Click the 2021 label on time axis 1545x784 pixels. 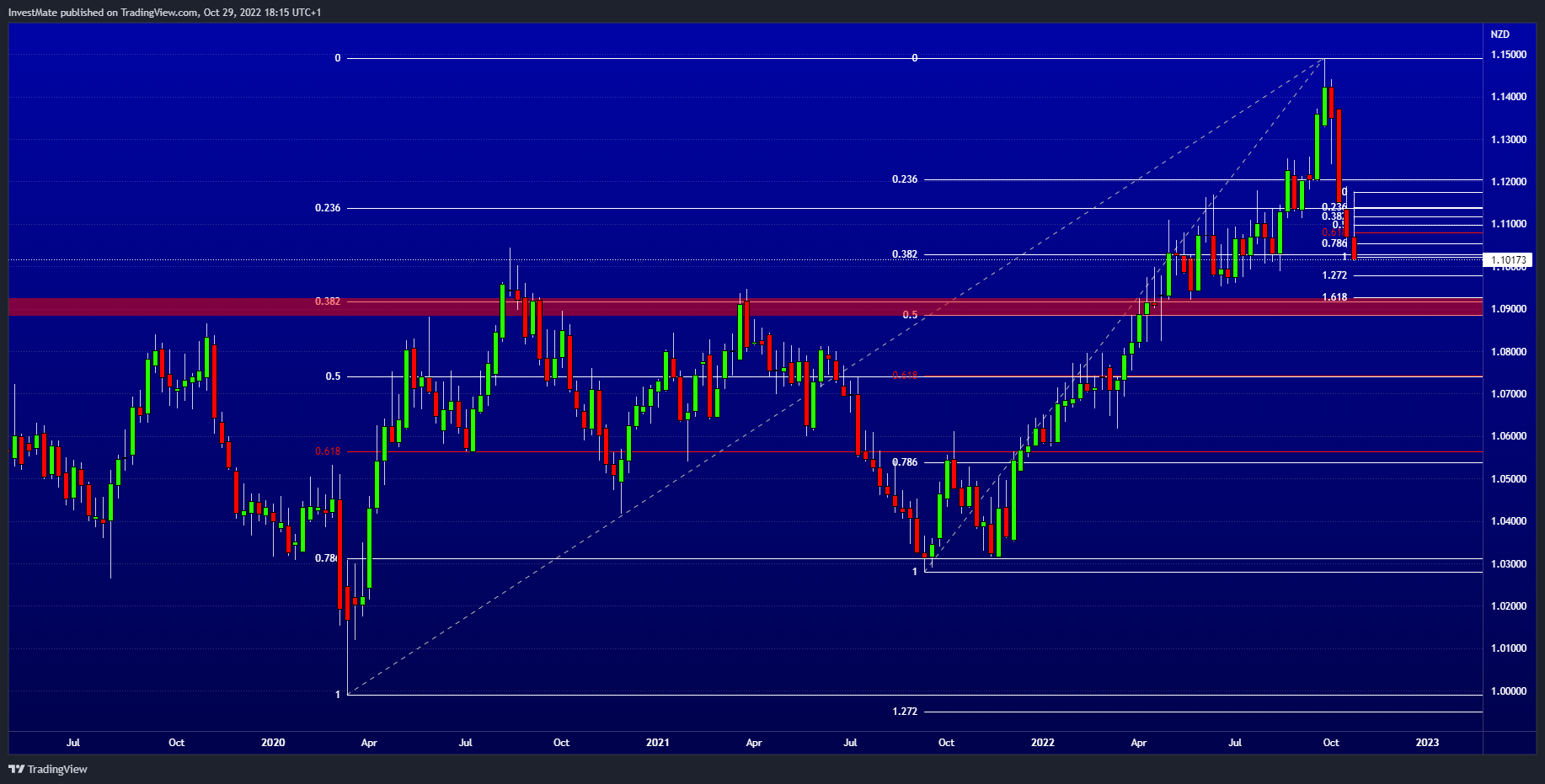658,743
